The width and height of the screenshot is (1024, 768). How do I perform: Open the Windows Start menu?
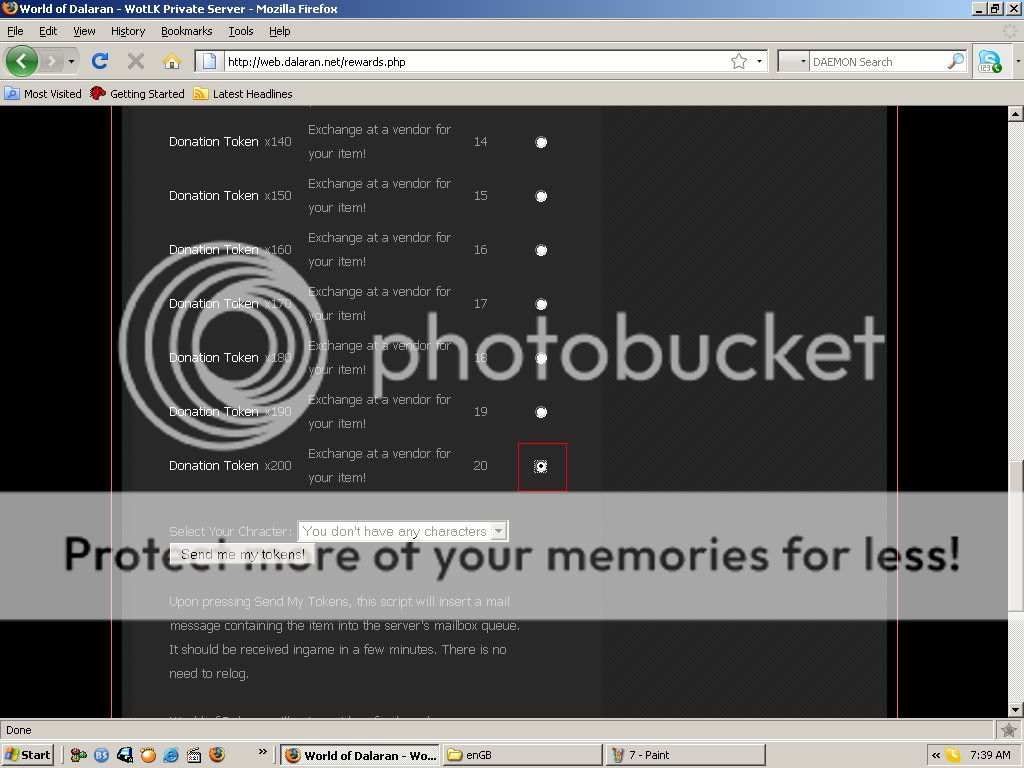click(27, 755)
